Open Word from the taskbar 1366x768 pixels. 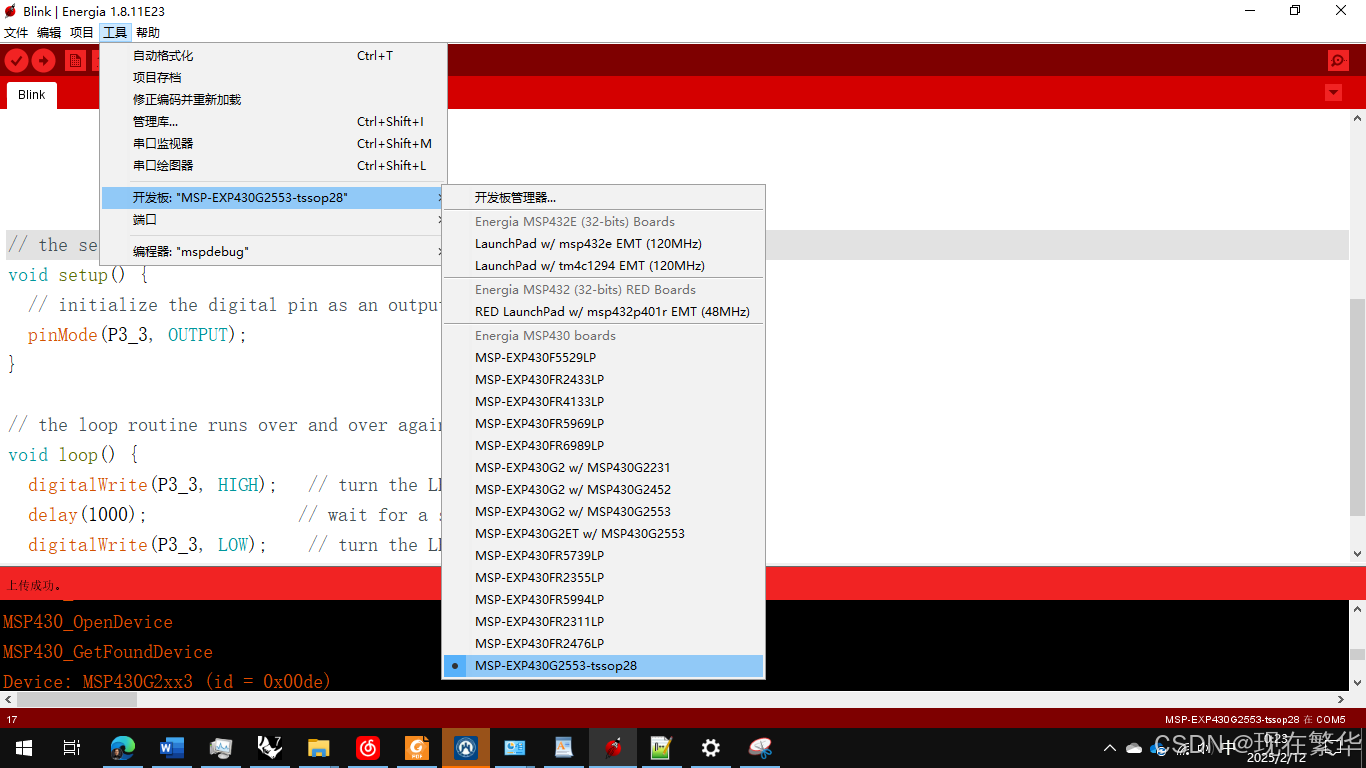pos(172,747)
